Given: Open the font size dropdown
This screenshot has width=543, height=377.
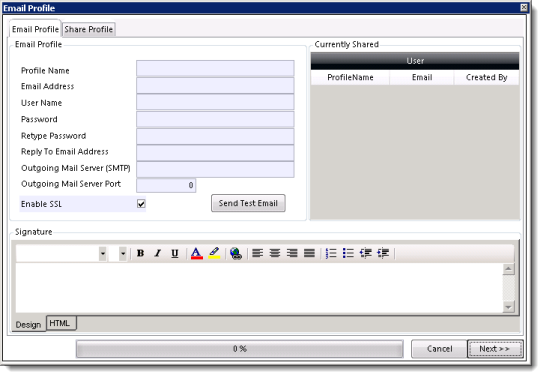Looking at the screenshot, I should [x=123, y=254].
